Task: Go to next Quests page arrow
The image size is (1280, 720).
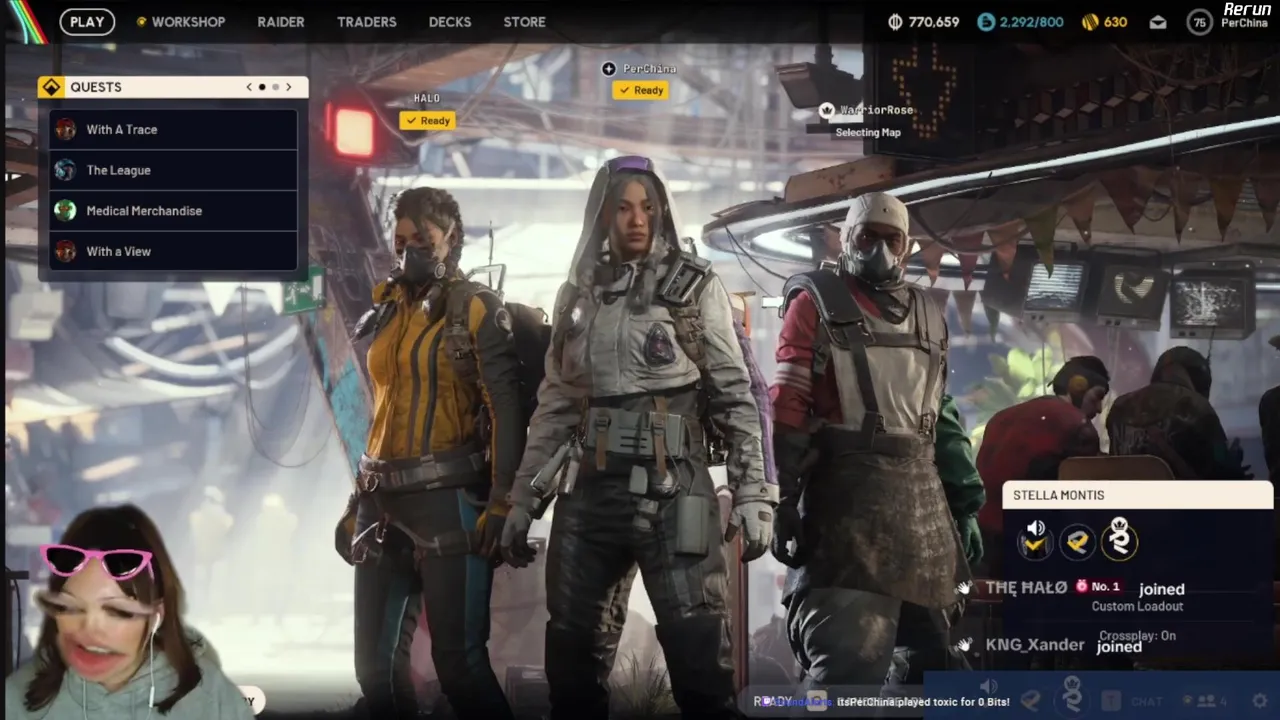Action: 289,87
